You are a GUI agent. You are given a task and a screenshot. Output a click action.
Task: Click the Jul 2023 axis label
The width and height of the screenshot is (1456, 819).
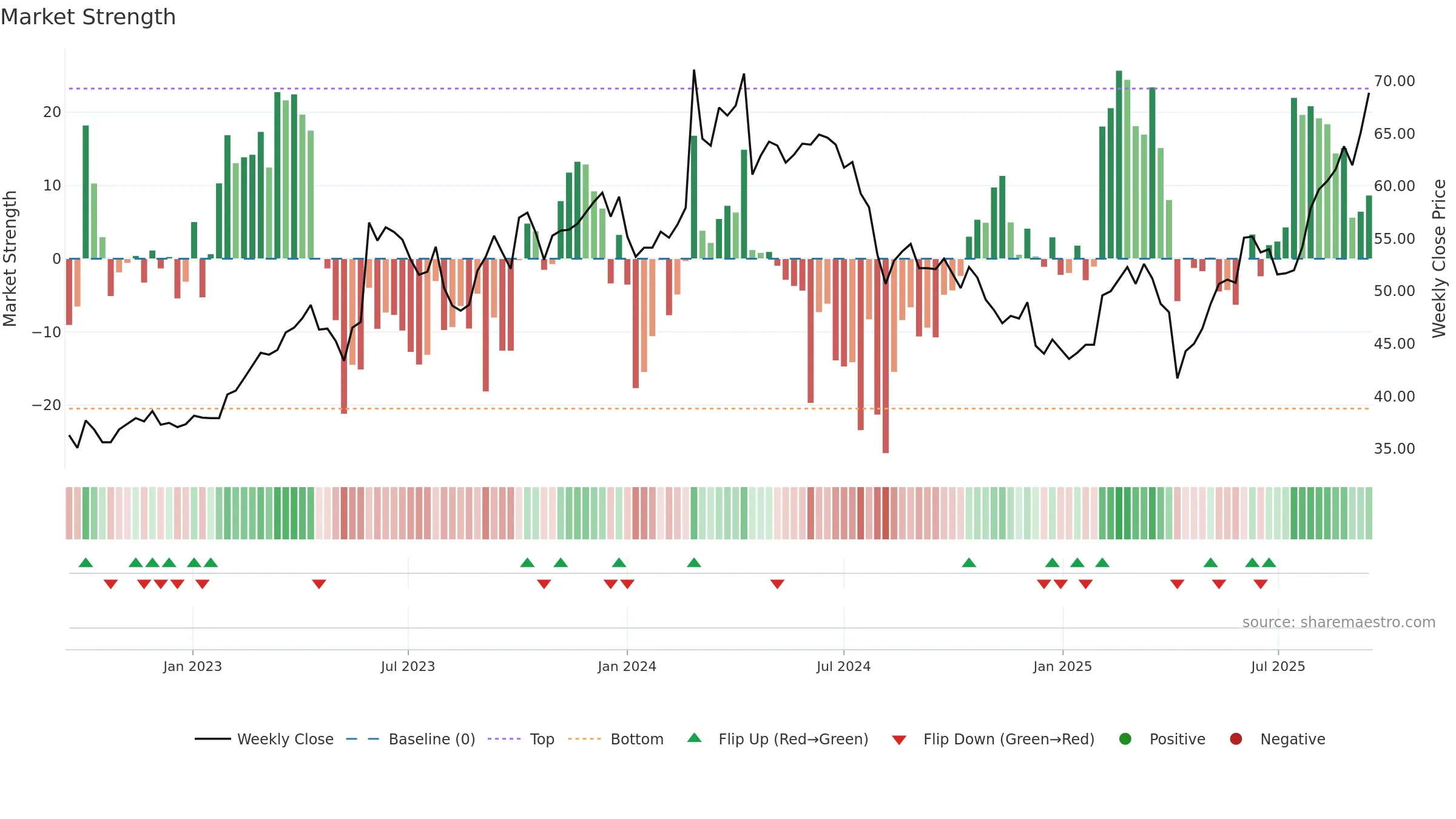pyautogui.click(x=408, y=666)
